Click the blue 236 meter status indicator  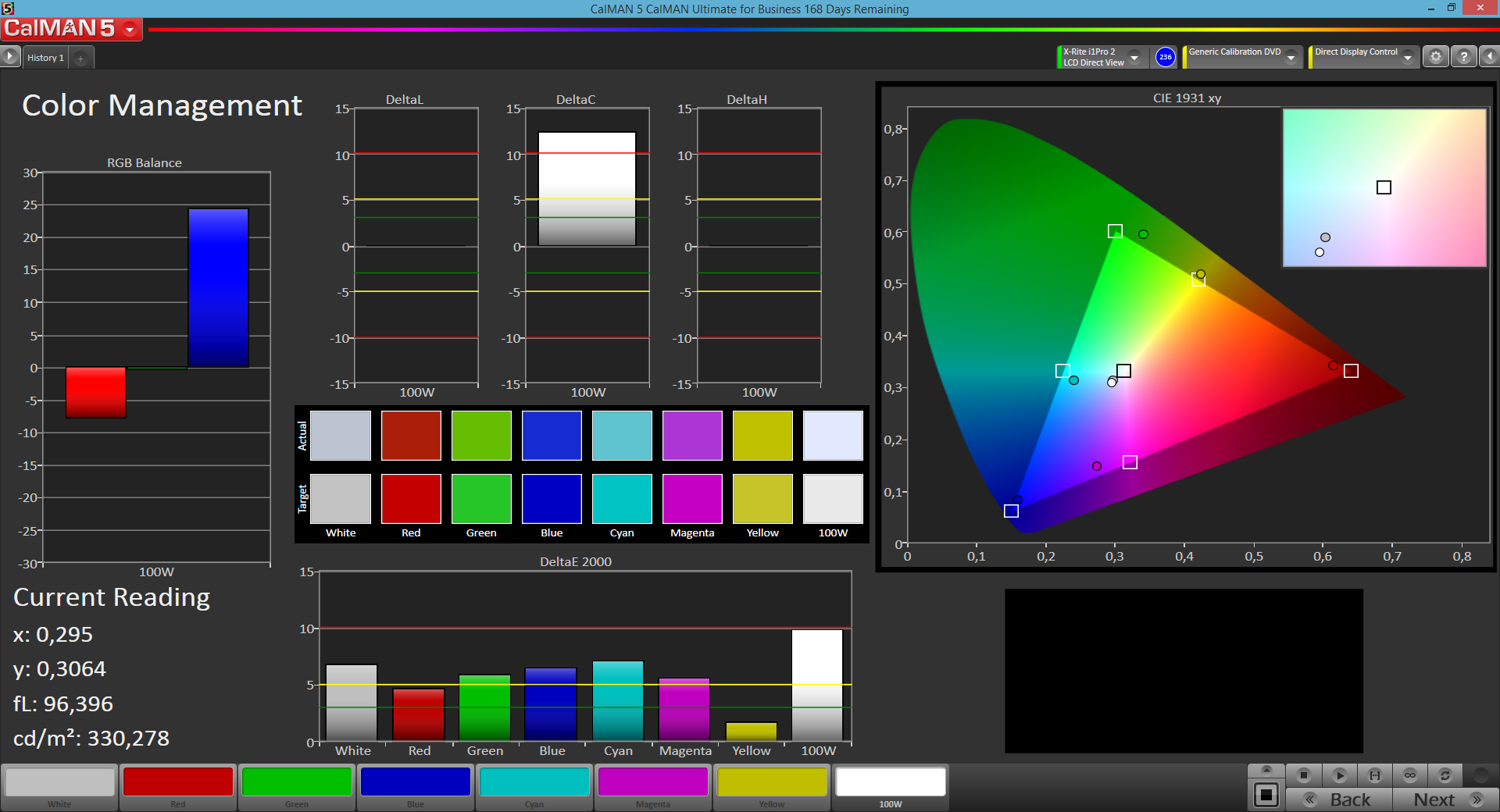(x=1165, y=57)
